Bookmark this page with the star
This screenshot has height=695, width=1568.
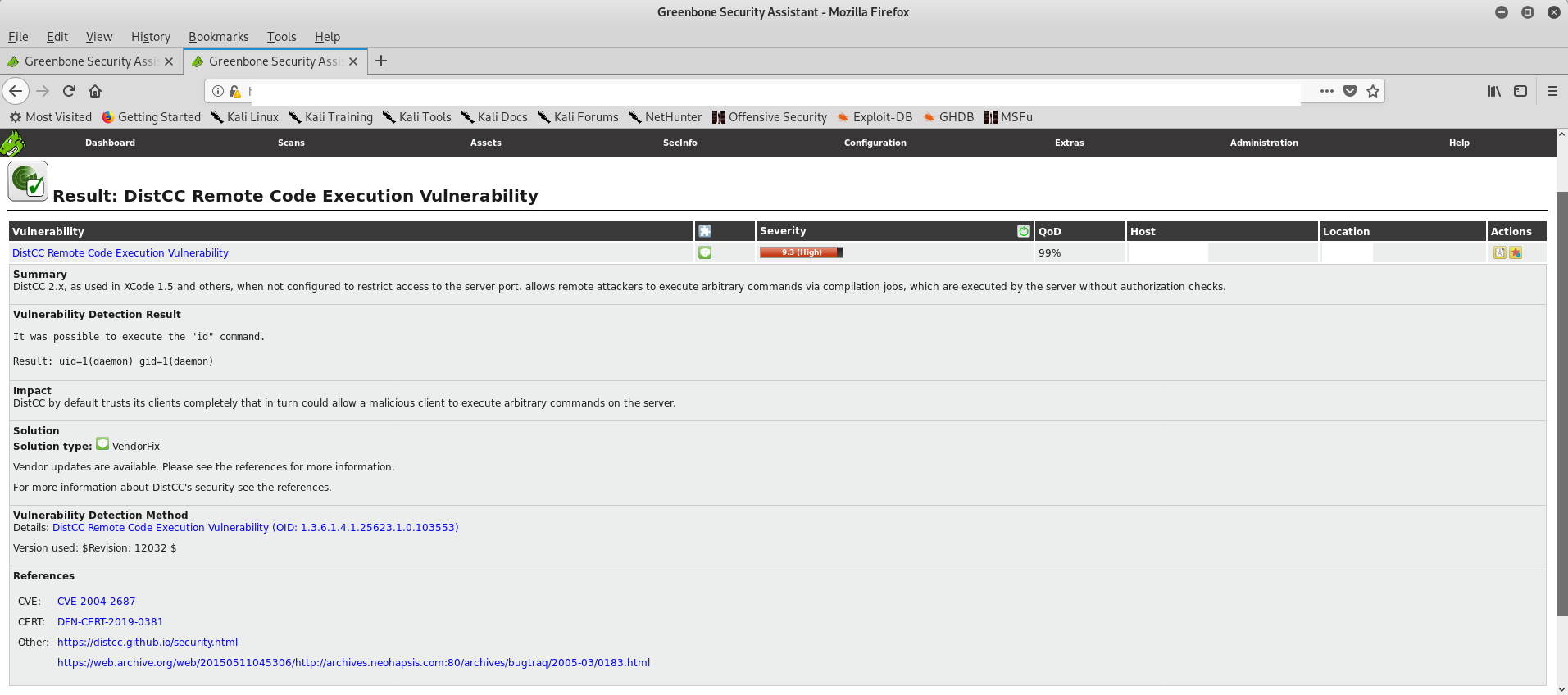[1373, 91]
